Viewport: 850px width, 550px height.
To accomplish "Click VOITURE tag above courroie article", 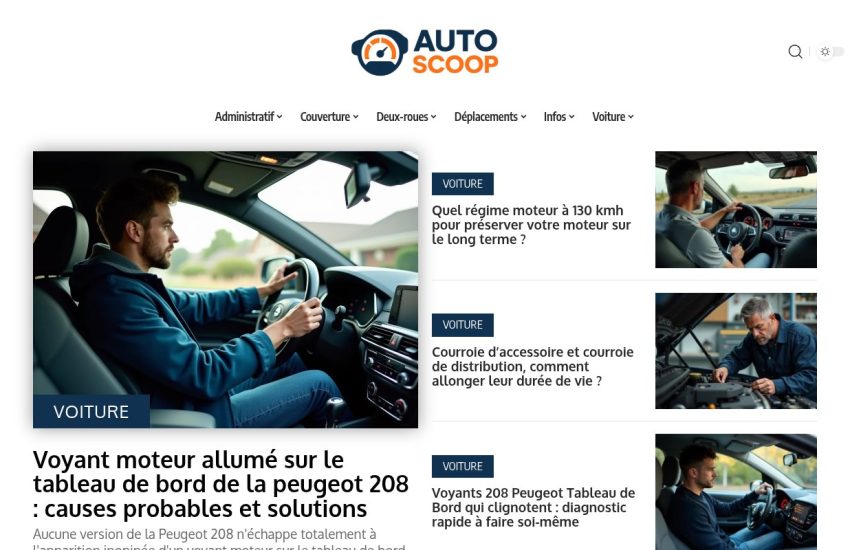I will tap(462, 325).
